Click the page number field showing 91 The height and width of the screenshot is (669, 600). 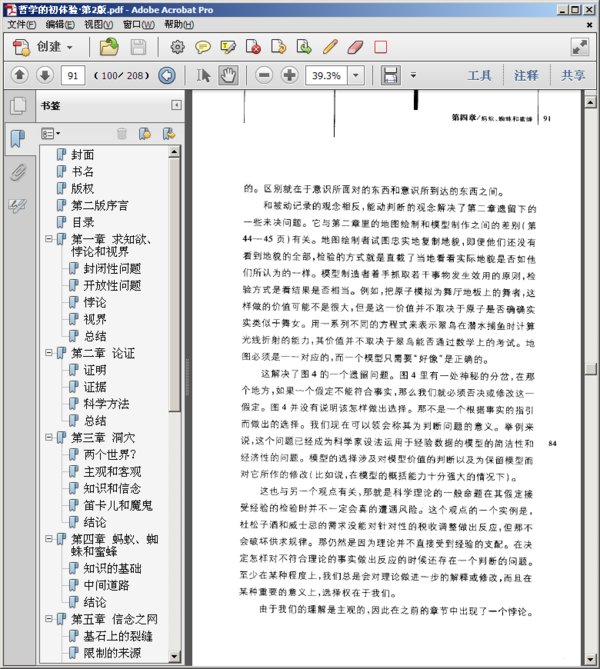point(73,76)
